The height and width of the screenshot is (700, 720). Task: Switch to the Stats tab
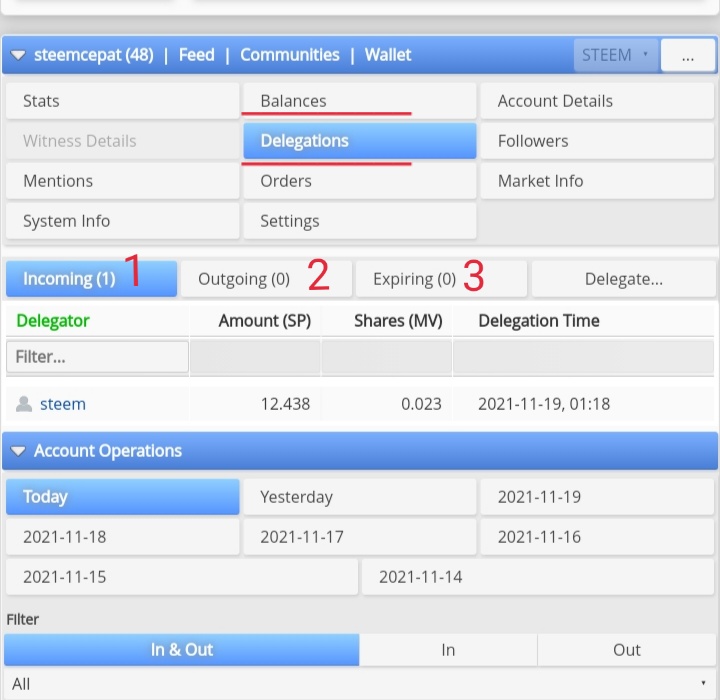click(123, 101)
